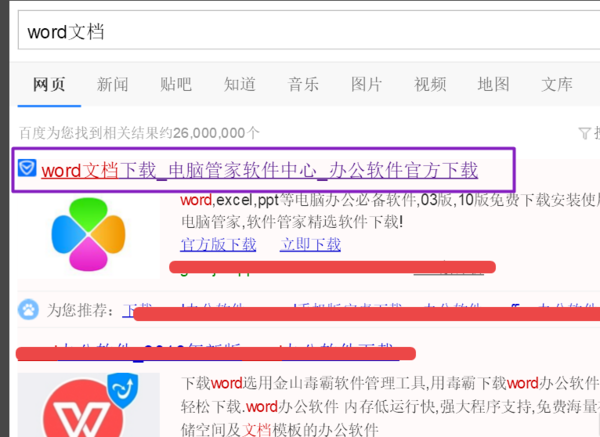Open the search filter funnel icon

click(584, 133)
